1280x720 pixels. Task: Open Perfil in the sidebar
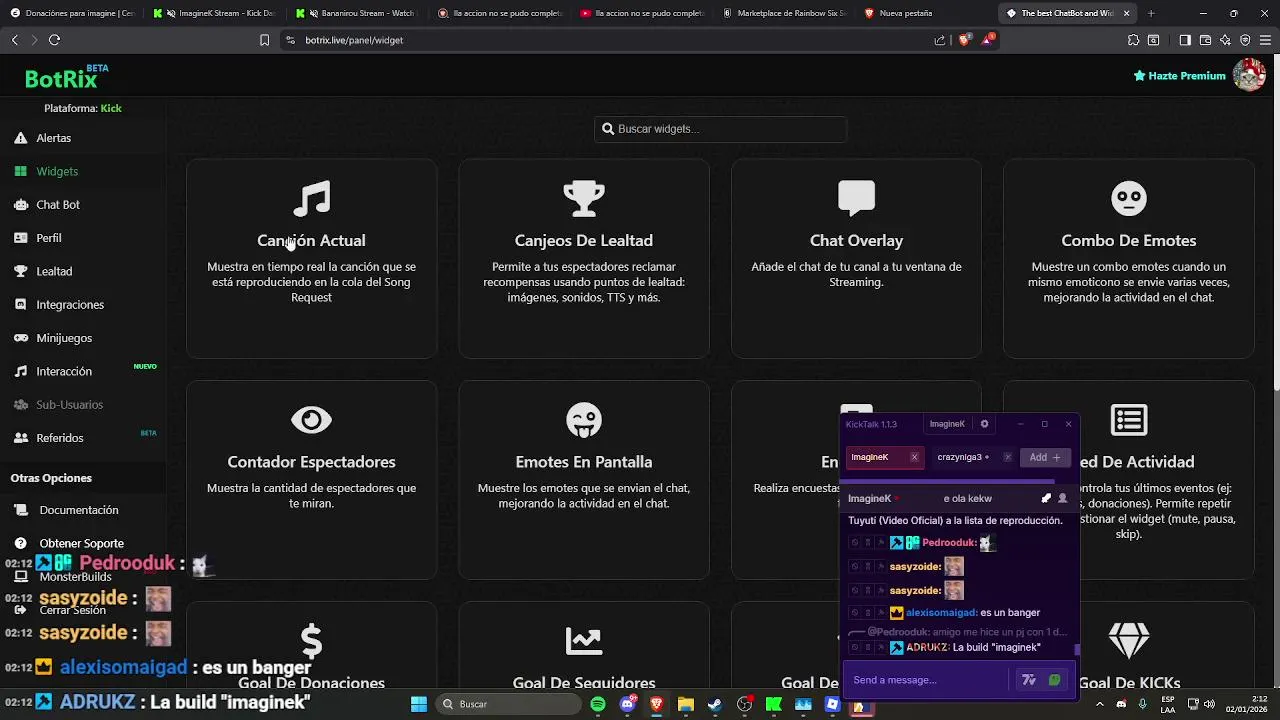[x=49, y=238]
